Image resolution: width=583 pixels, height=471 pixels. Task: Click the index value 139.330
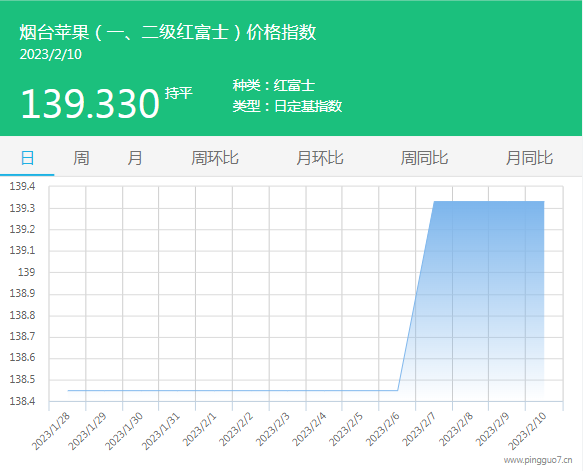[x=90, y=104]
